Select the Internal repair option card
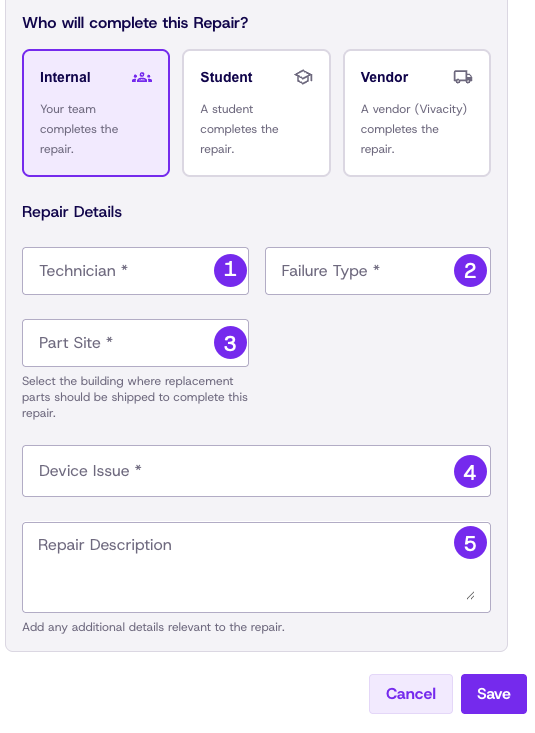535x733 pixels. [x=96, y=113]
